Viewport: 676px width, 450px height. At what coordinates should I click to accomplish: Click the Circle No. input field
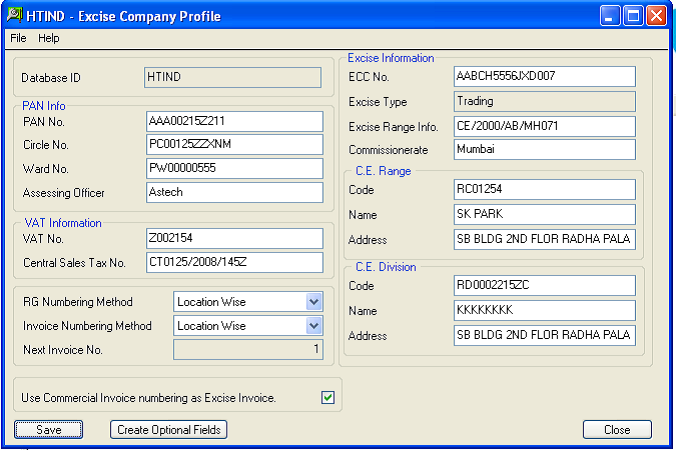(235, 144)
